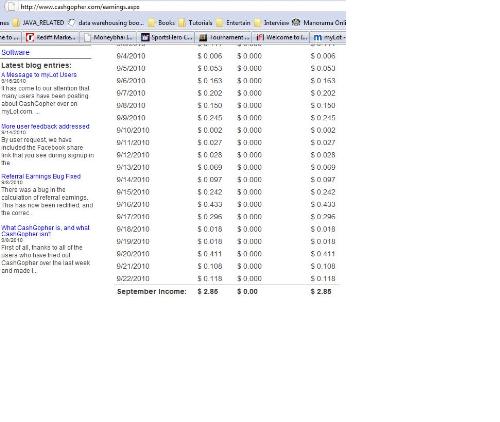
Task: Select the 9/4/2010 date cell
Action: click(131, 56)
